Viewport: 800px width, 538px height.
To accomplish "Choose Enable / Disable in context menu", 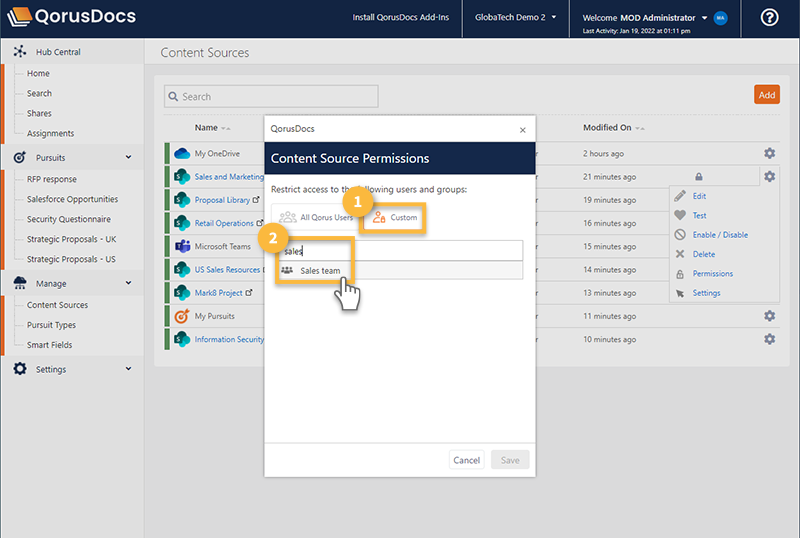I will (720, 235).
